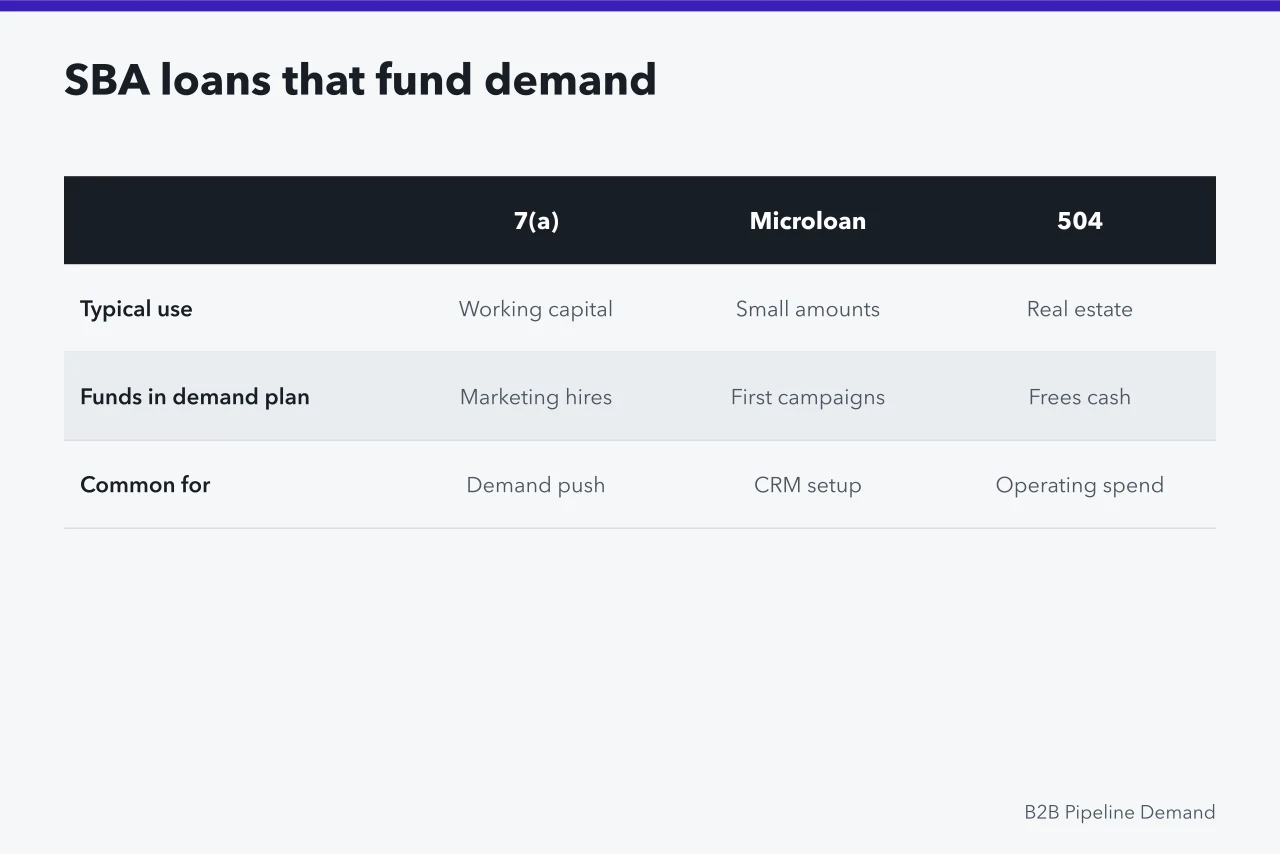Select the 'Typical use' row label
Screen dimensions: 1280x854
(136, 309)
